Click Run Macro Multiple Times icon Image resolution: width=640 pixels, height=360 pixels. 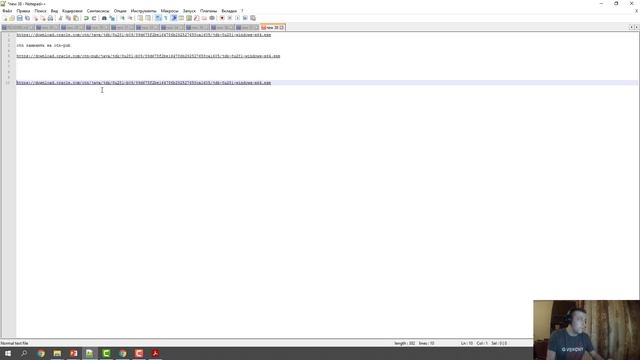tap(245, 18)
